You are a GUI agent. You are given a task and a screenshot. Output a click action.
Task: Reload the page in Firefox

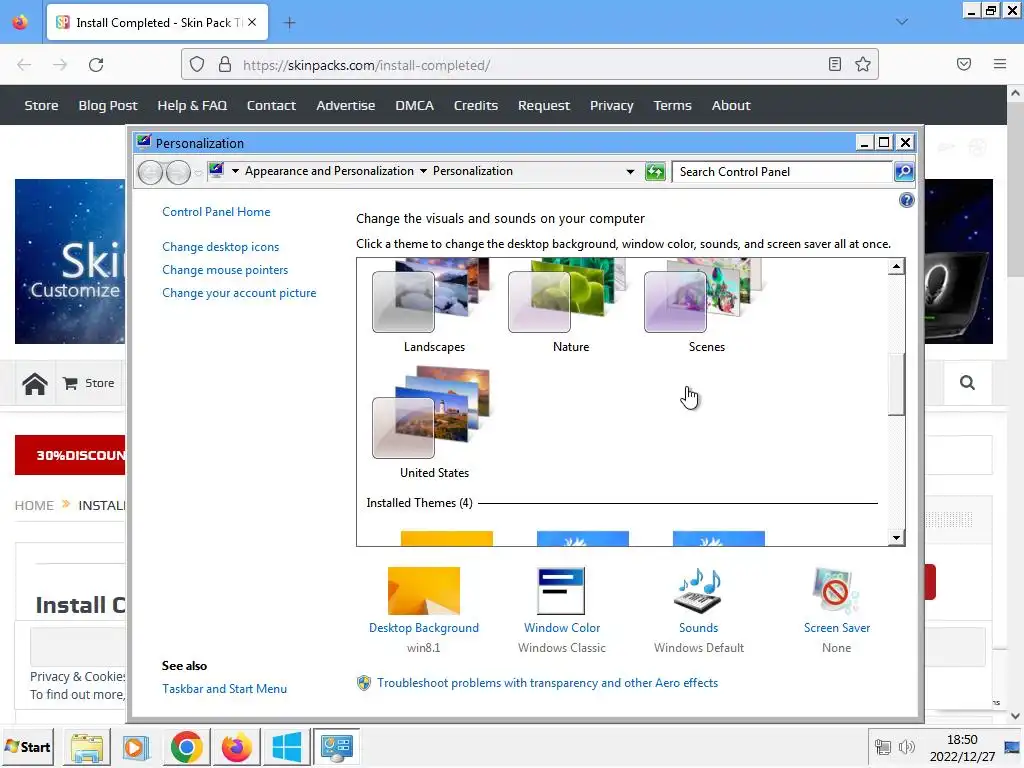96,65
